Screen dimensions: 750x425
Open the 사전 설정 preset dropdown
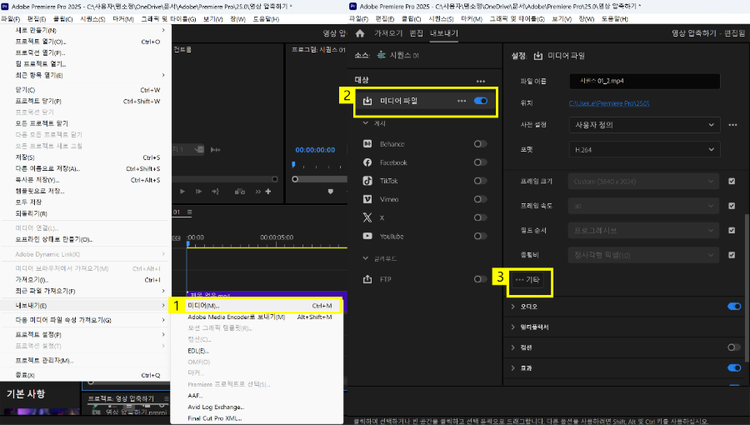(644, 125)
